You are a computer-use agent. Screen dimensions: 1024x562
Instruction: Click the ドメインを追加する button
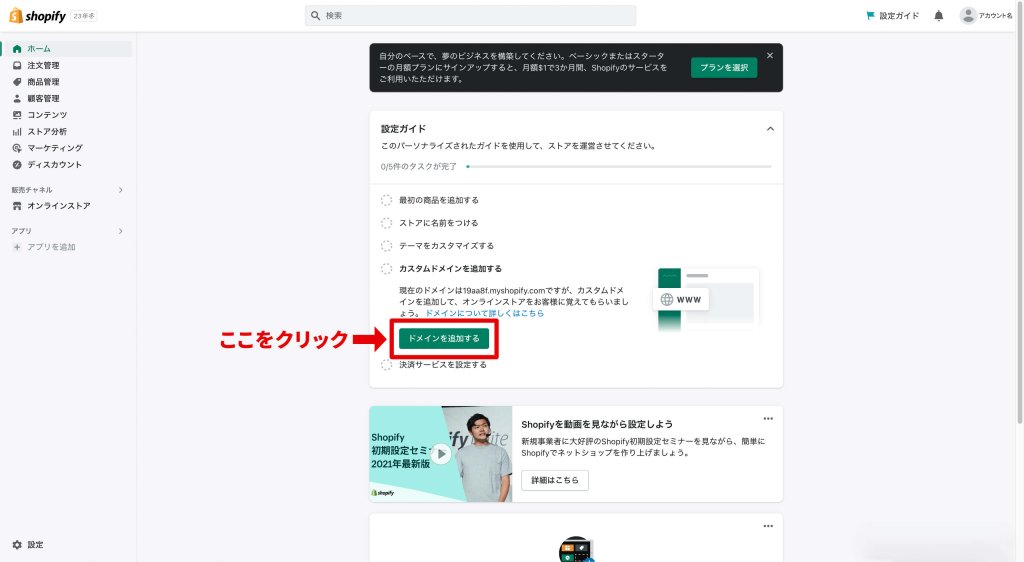(443, 338)
